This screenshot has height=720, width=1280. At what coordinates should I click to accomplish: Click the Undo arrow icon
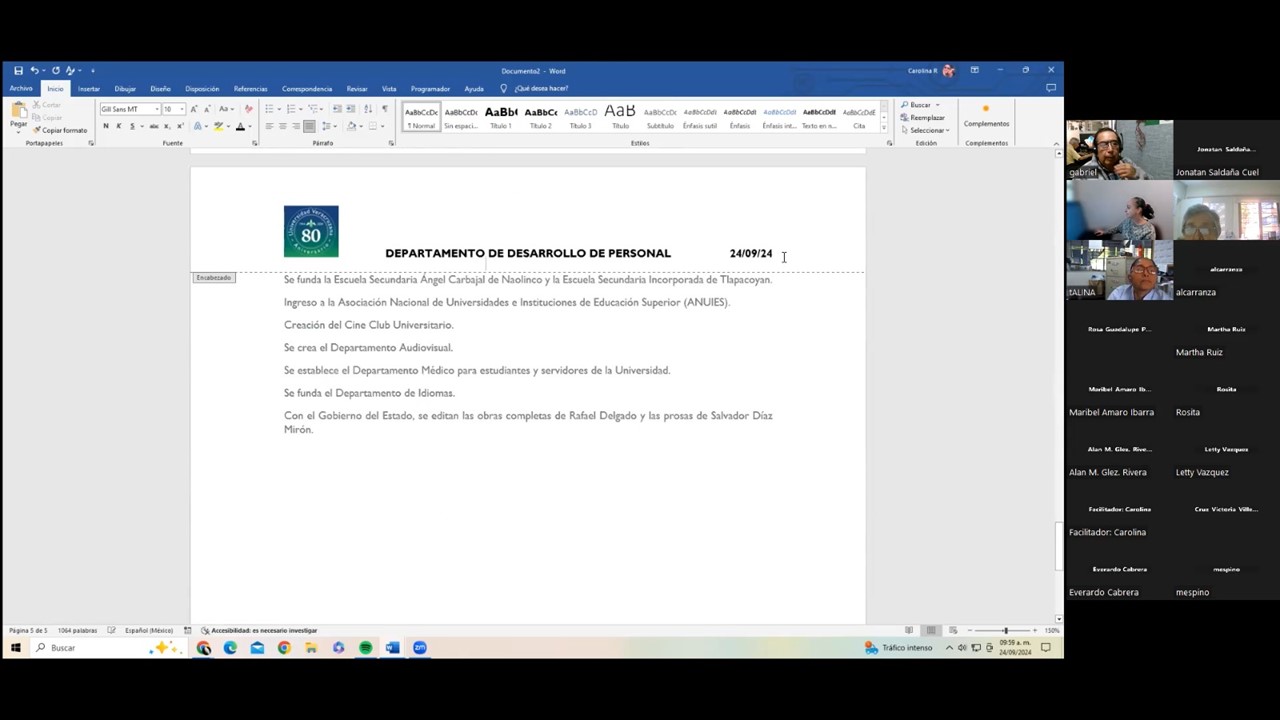(x=34, y=71)
